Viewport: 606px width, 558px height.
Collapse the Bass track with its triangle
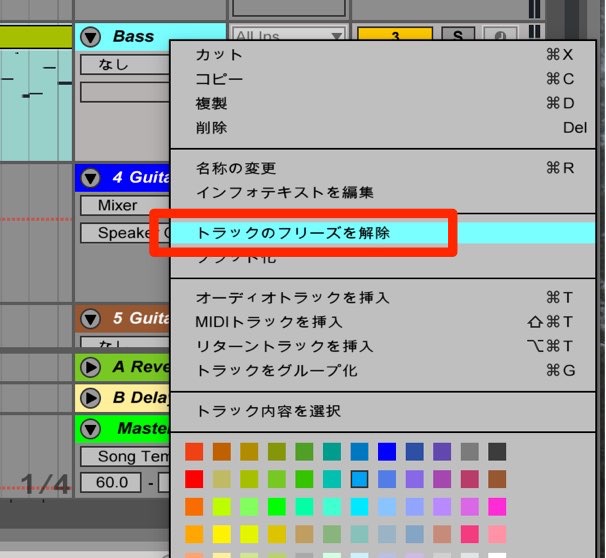click(x=90, y=37)
